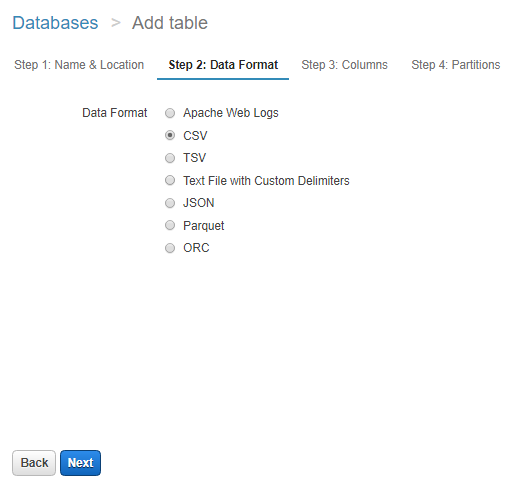Click the Data Format field label

(115, 113)
